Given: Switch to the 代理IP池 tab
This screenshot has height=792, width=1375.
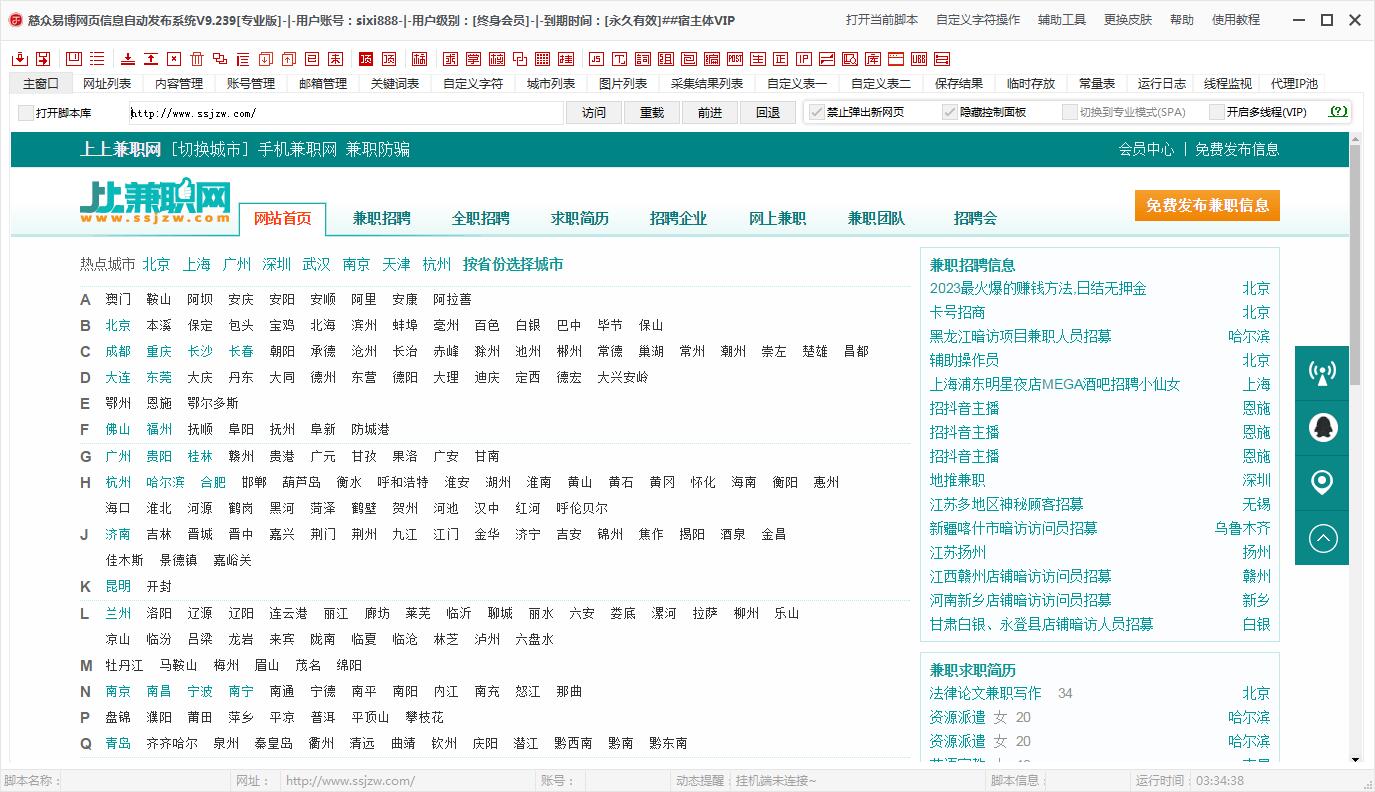Looking at the screenshot, I should tap(1294, 84).
